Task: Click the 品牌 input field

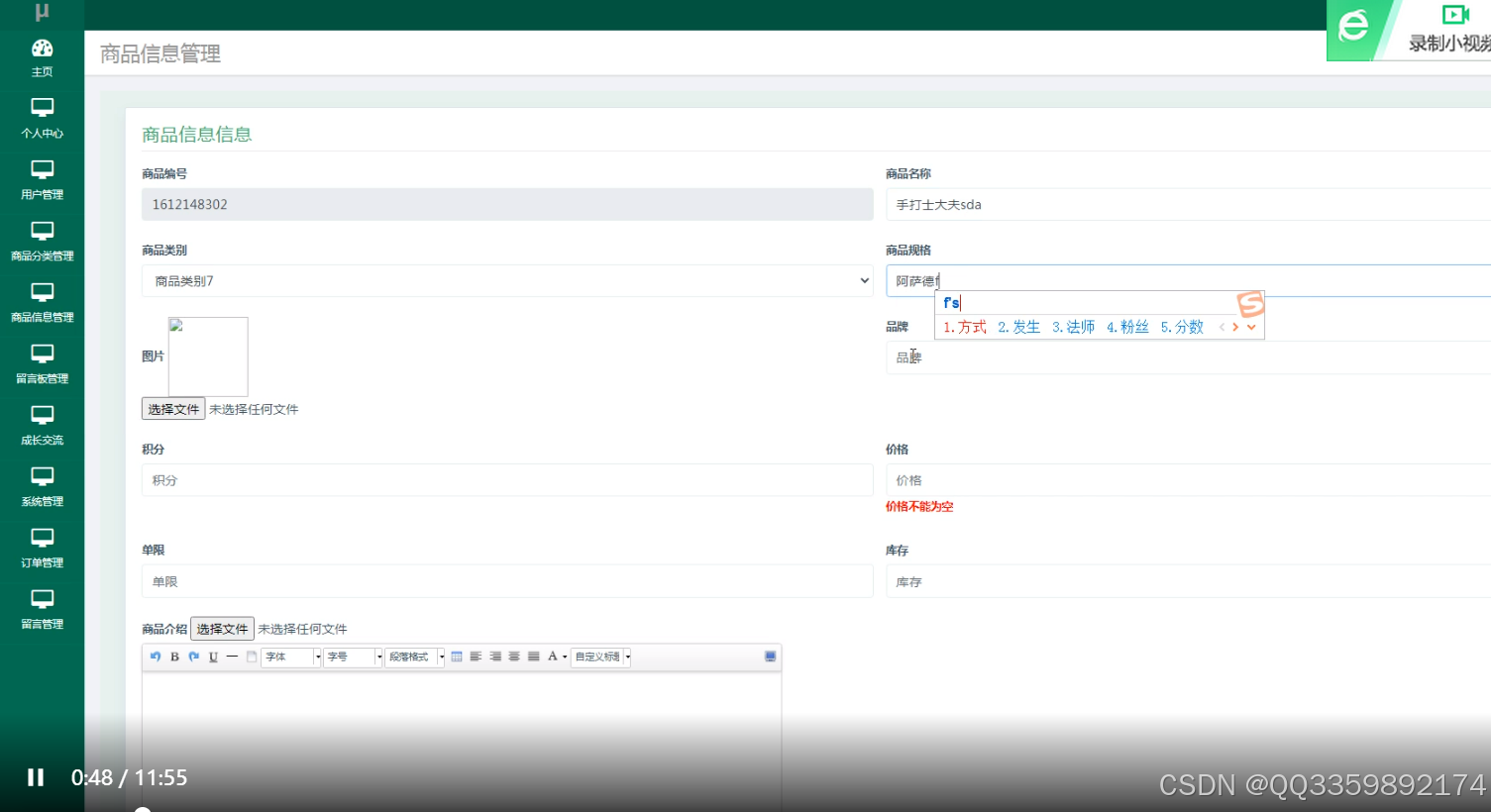Action: [x=1188, y=357]
